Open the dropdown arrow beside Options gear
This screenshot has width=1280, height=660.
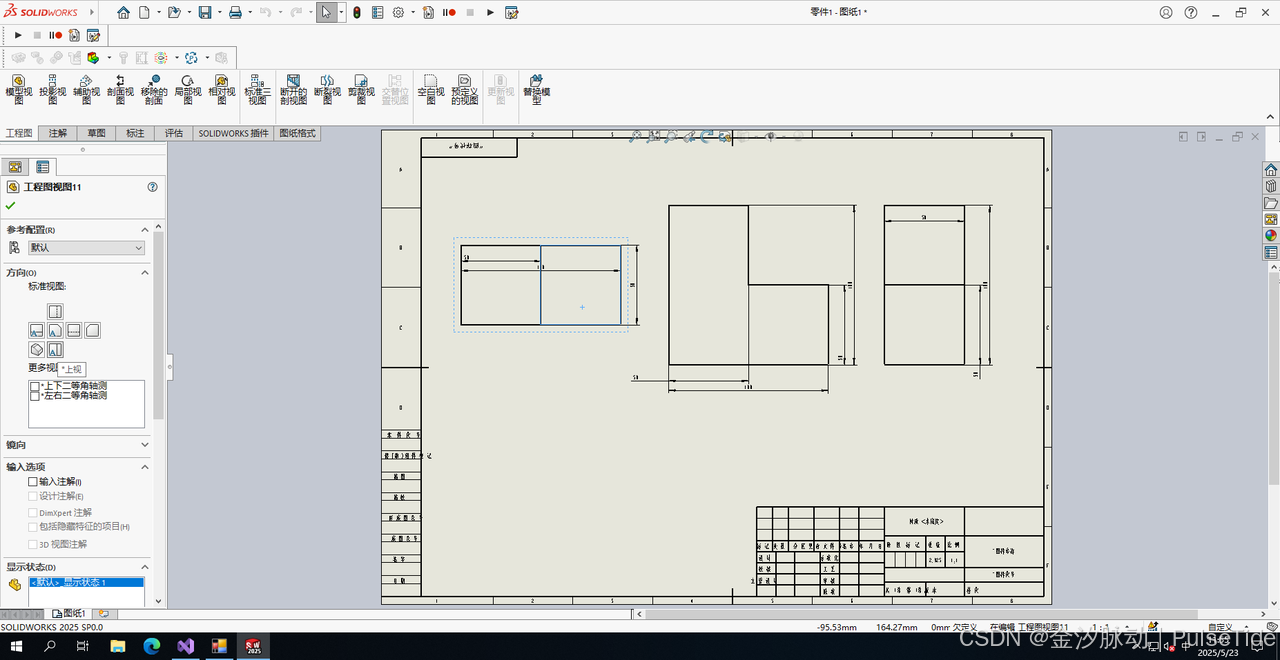pyautogui.click(x=411, y=13)
